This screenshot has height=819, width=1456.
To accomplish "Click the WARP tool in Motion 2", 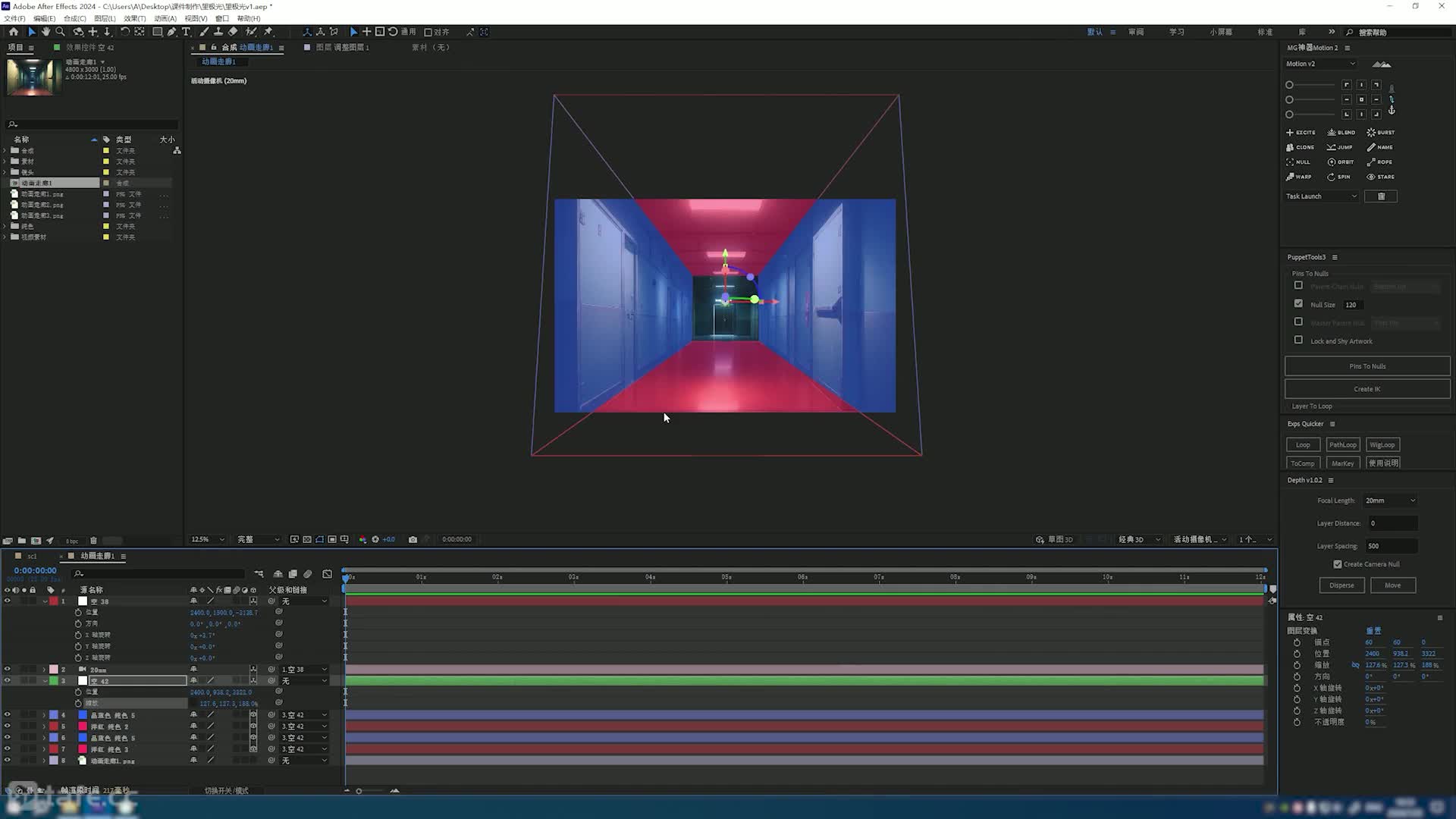I will [1299, 177].
